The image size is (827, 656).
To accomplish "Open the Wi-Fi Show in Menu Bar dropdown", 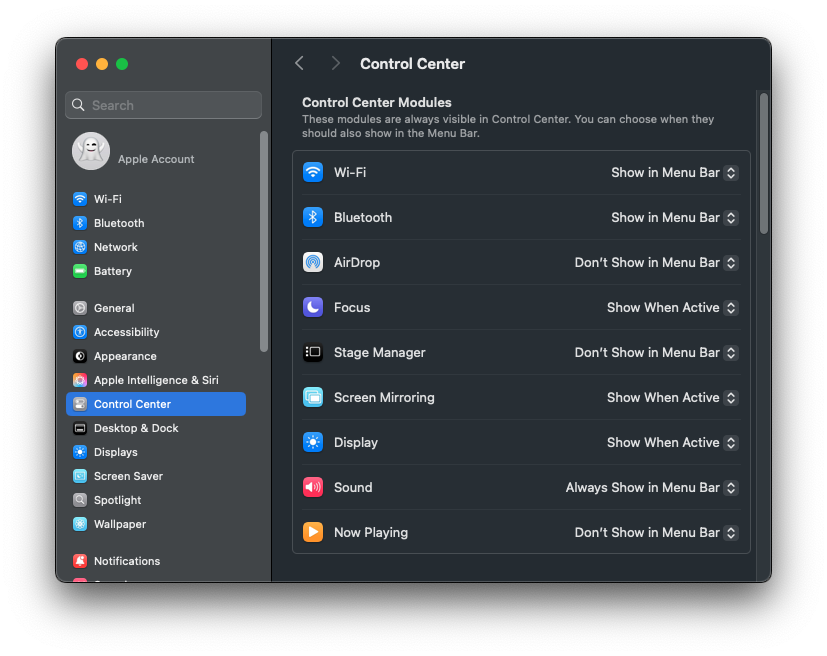I will click(674, 172).
